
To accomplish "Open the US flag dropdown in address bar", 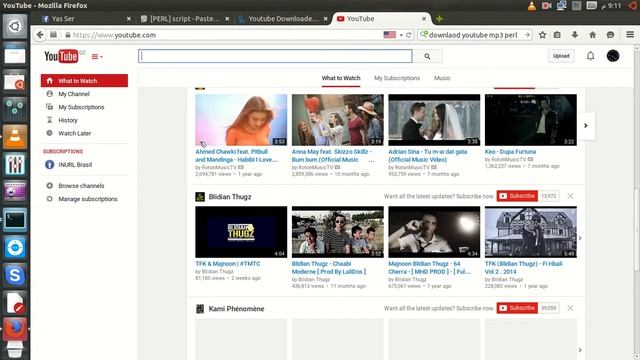I will pos(393,35).
